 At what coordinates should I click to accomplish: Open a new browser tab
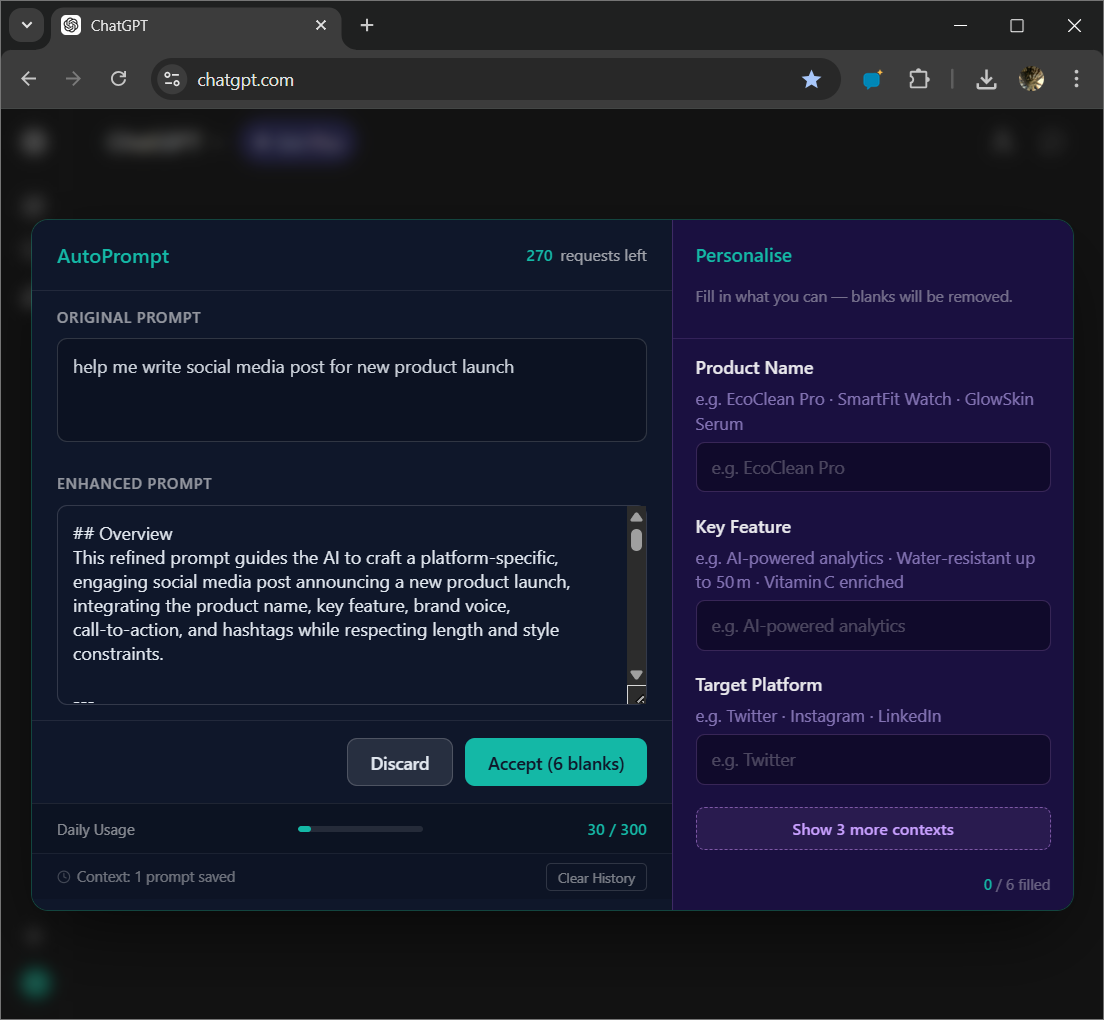(x=366, y=25)
